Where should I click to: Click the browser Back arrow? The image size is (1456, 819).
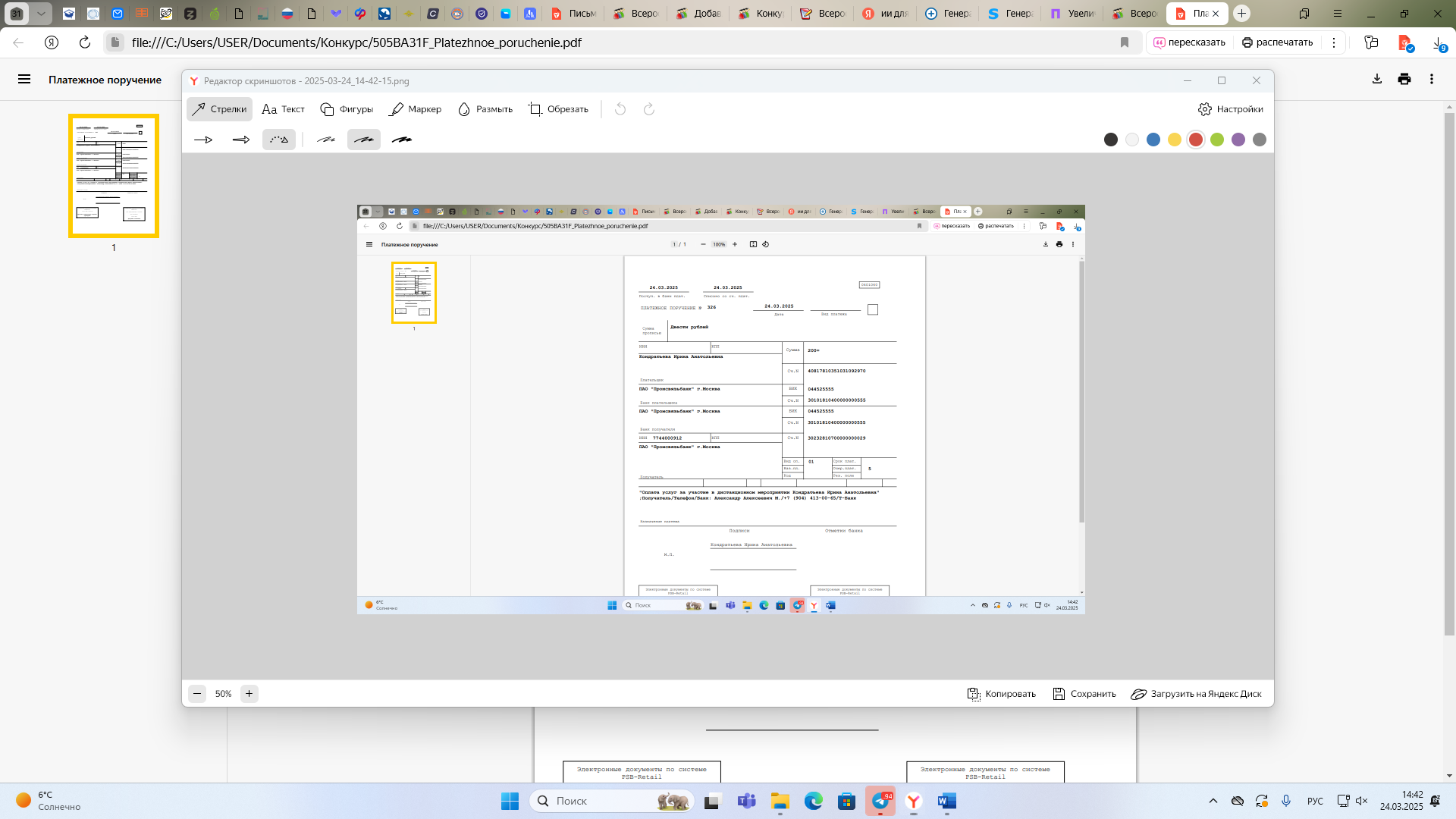coord(18,42)
